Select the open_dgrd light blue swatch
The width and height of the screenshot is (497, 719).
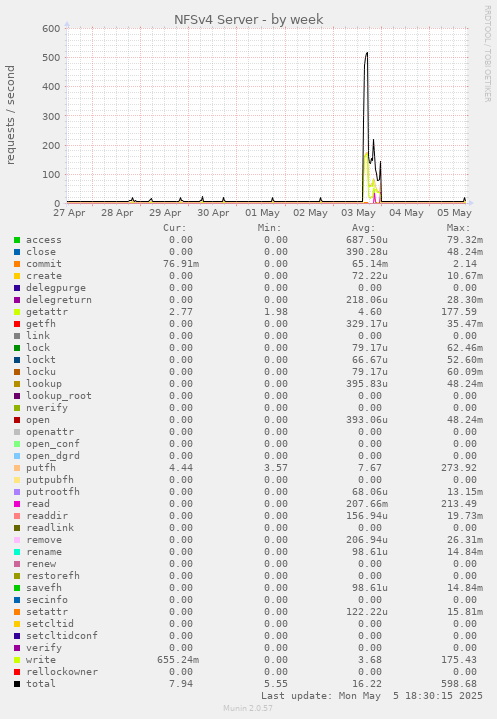tap(17, 456)
